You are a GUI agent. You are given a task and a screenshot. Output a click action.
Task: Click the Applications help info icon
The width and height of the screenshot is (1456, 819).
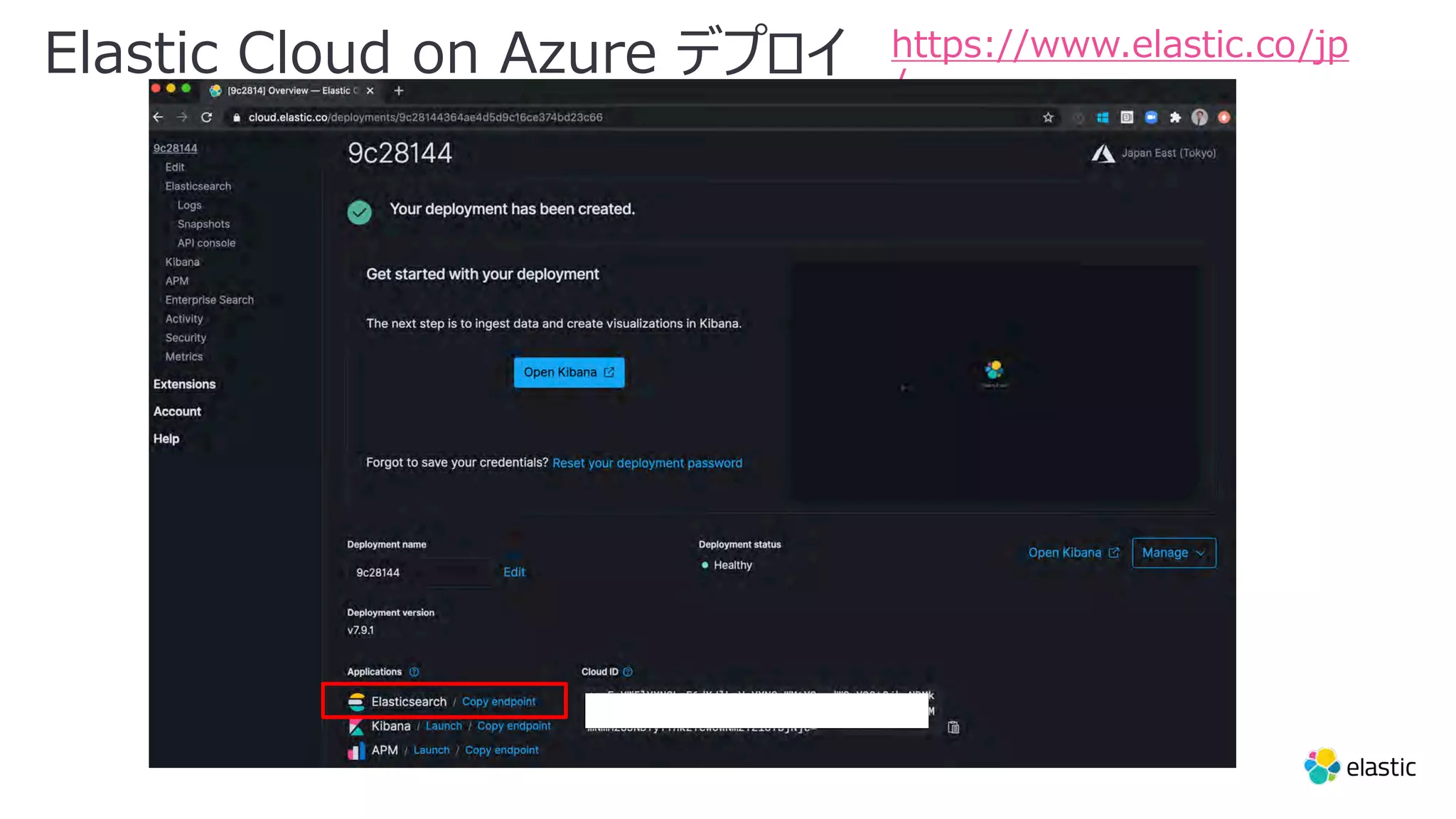point(414,672)
